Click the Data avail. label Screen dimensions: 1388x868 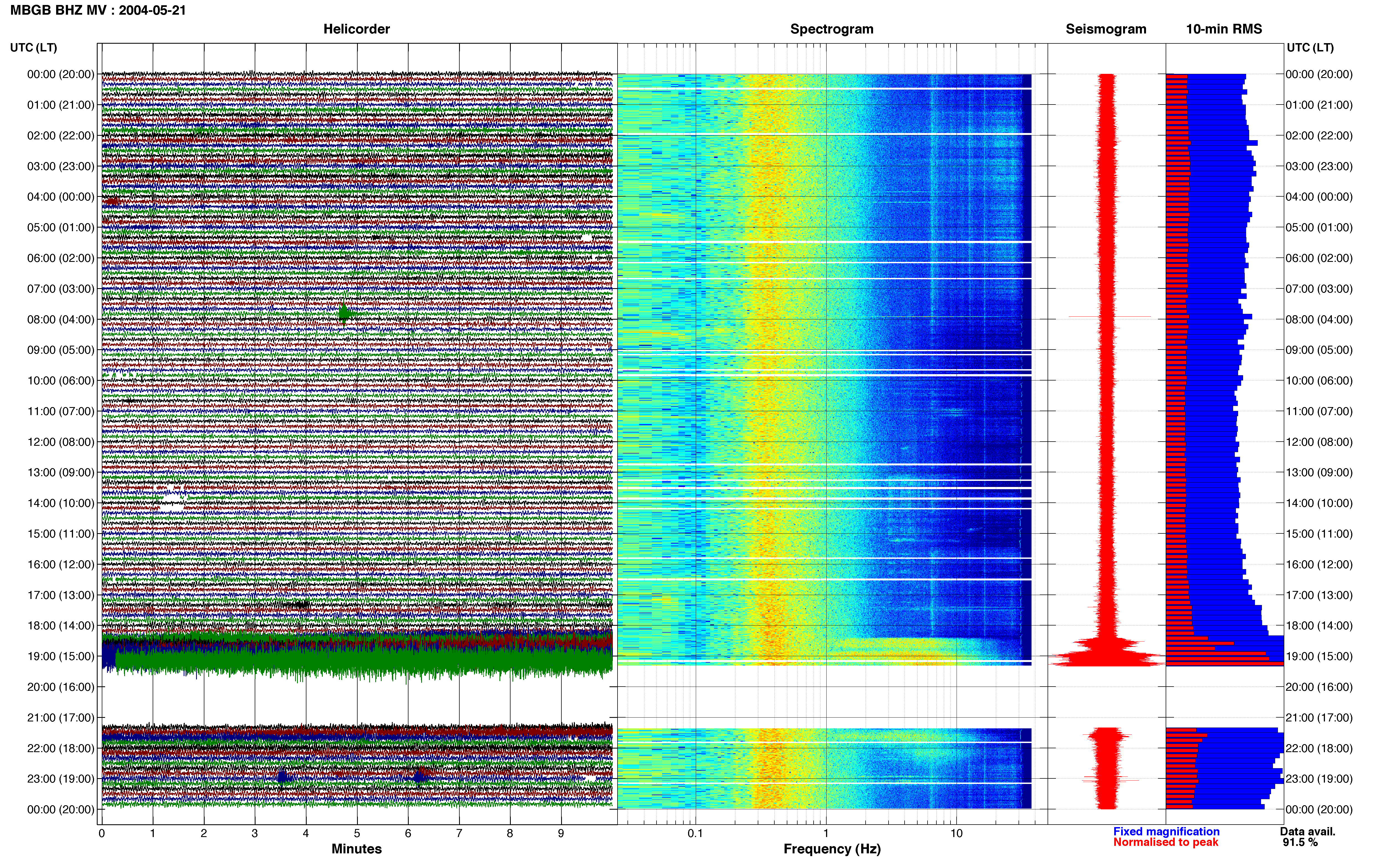(x=1308, y=831)
